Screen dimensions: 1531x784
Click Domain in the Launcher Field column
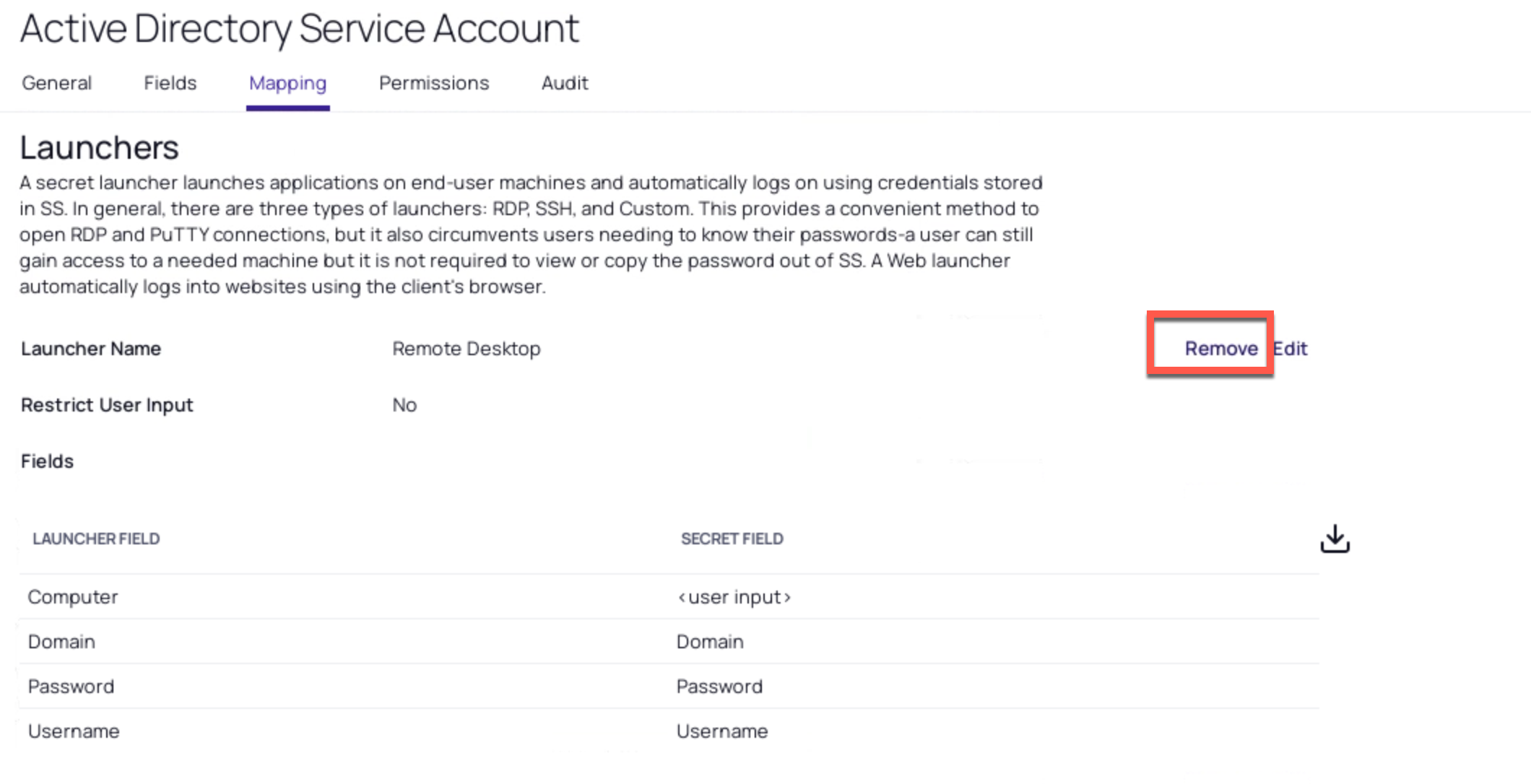(61, 642)
